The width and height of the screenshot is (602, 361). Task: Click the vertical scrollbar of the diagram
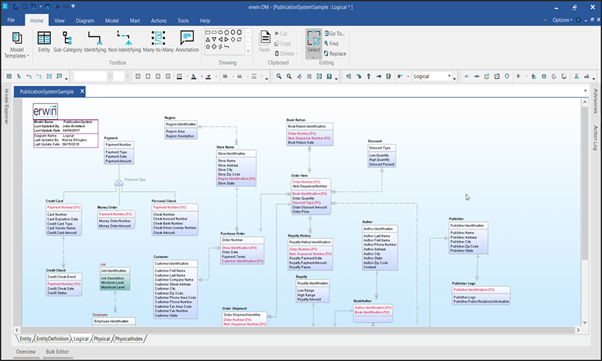pyautogui.click(x=585, y=212)
